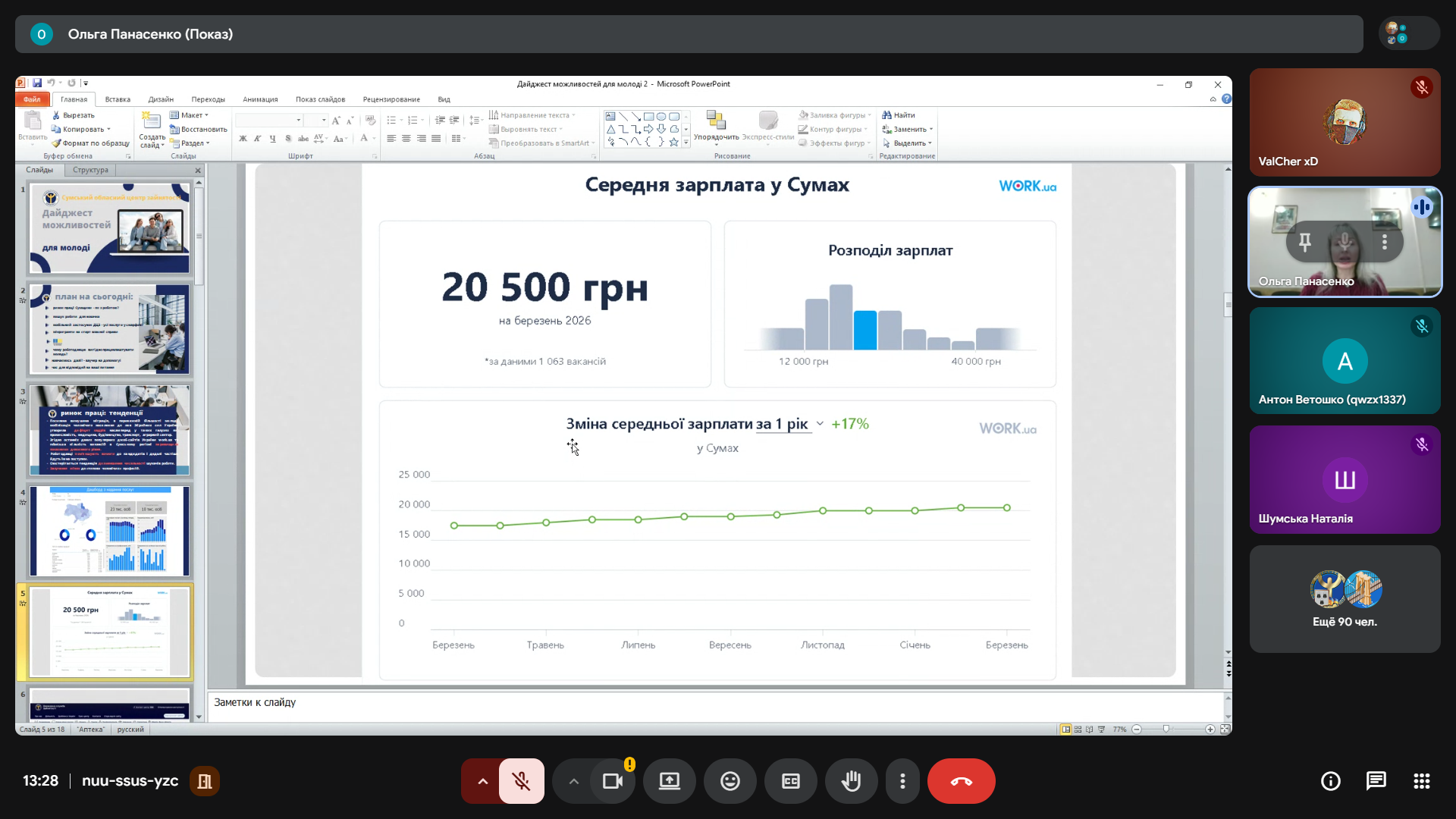This screenshot has width=1456, height=819.
Task: Open the emoji reactions panel
Action: tap(730, 781)
